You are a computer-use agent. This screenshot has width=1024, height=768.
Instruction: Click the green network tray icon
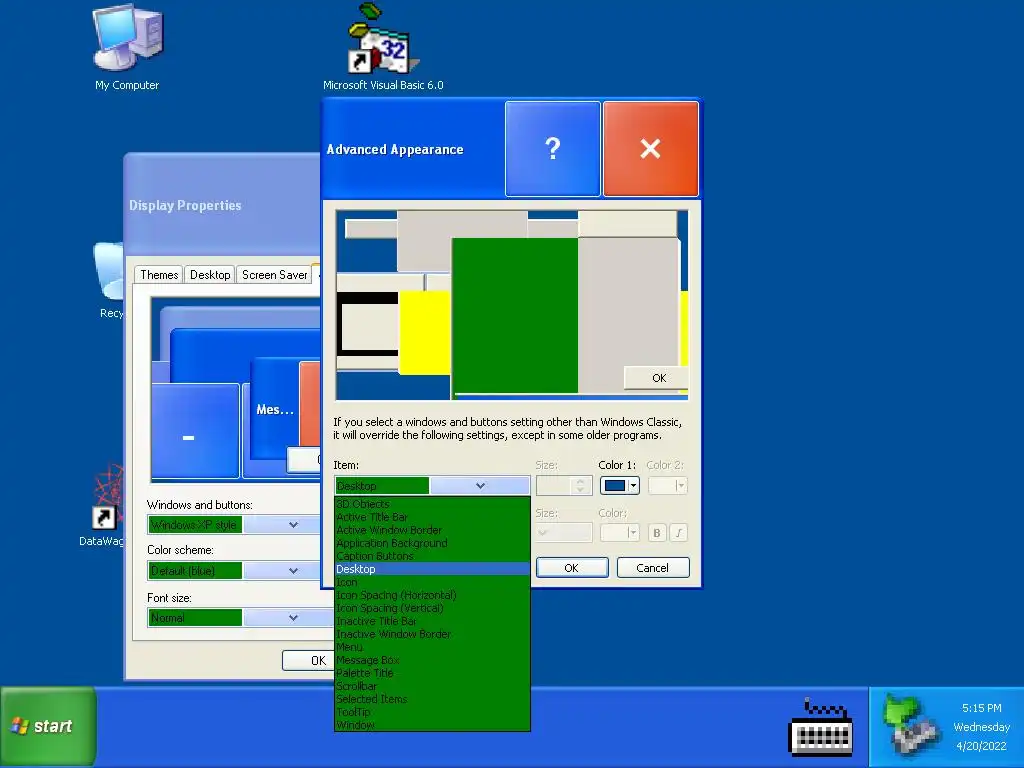coord(910,724)
